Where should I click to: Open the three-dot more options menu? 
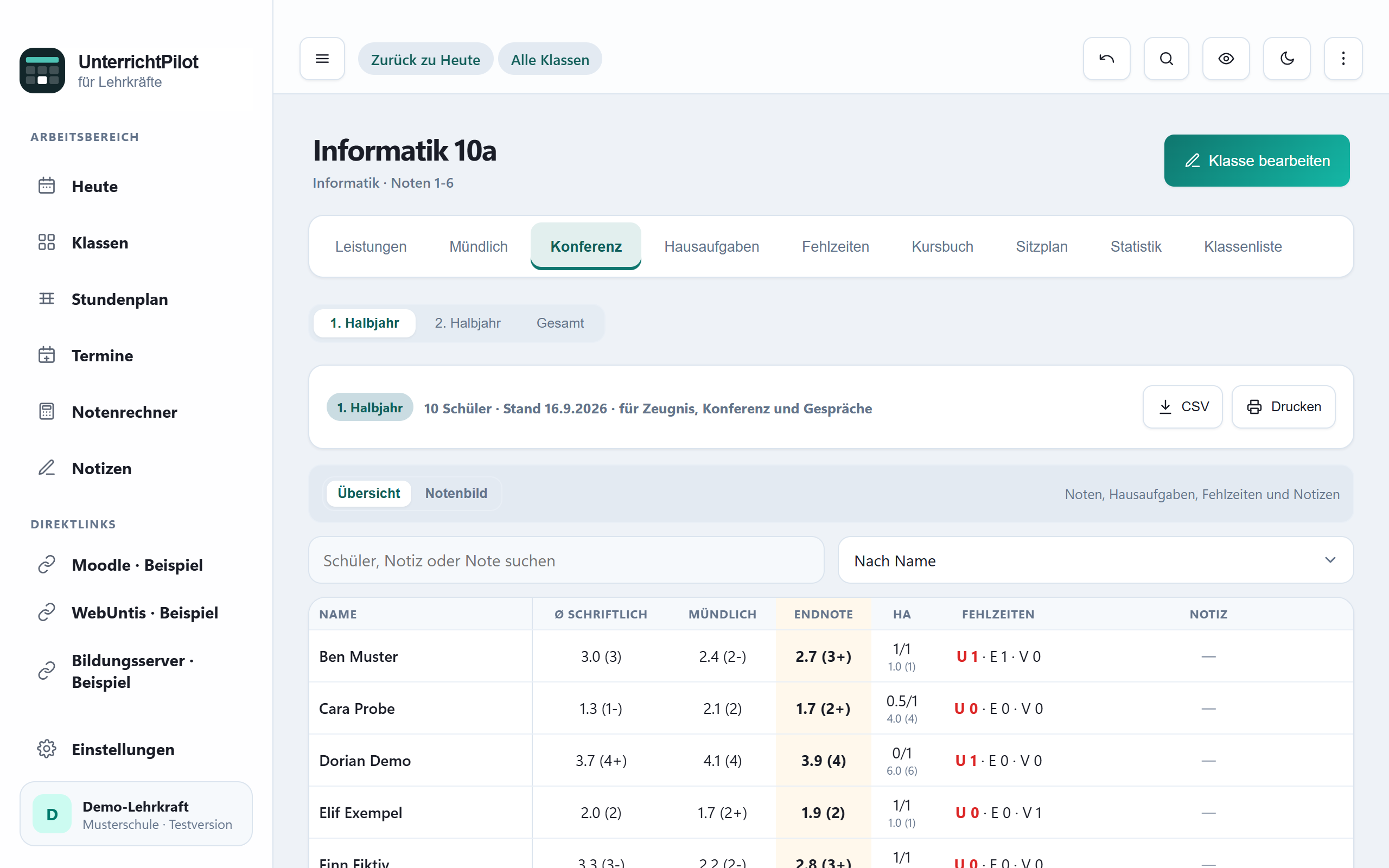[1343, 59]
